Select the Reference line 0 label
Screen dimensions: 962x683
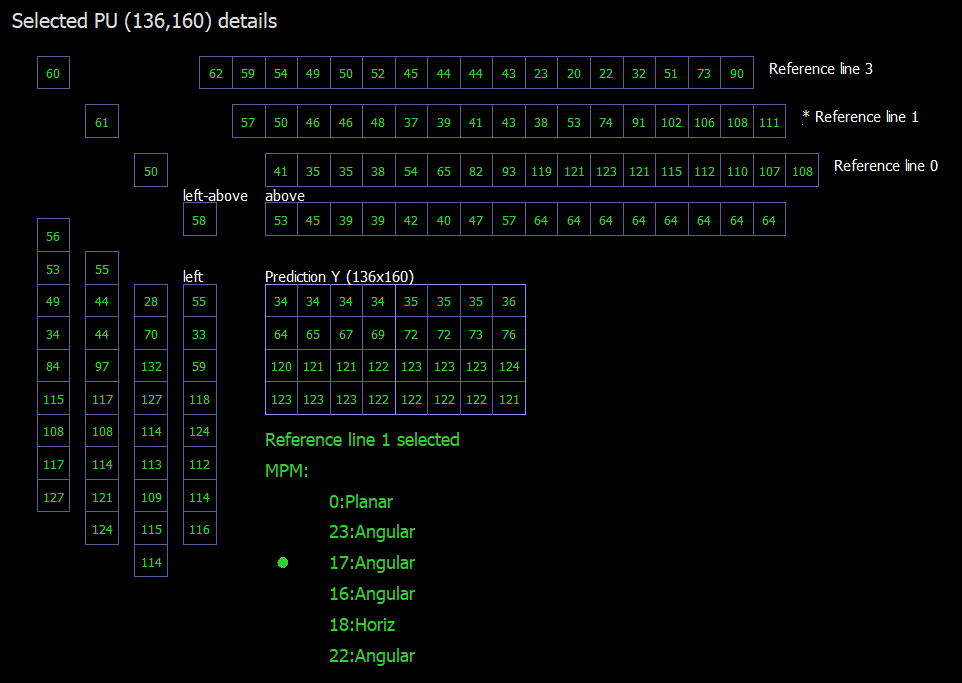click(x=885, y=166)
